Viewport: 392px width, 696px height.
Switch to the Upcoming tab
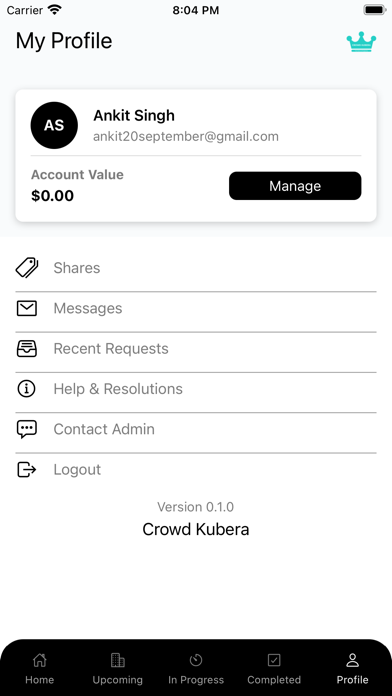118,669
